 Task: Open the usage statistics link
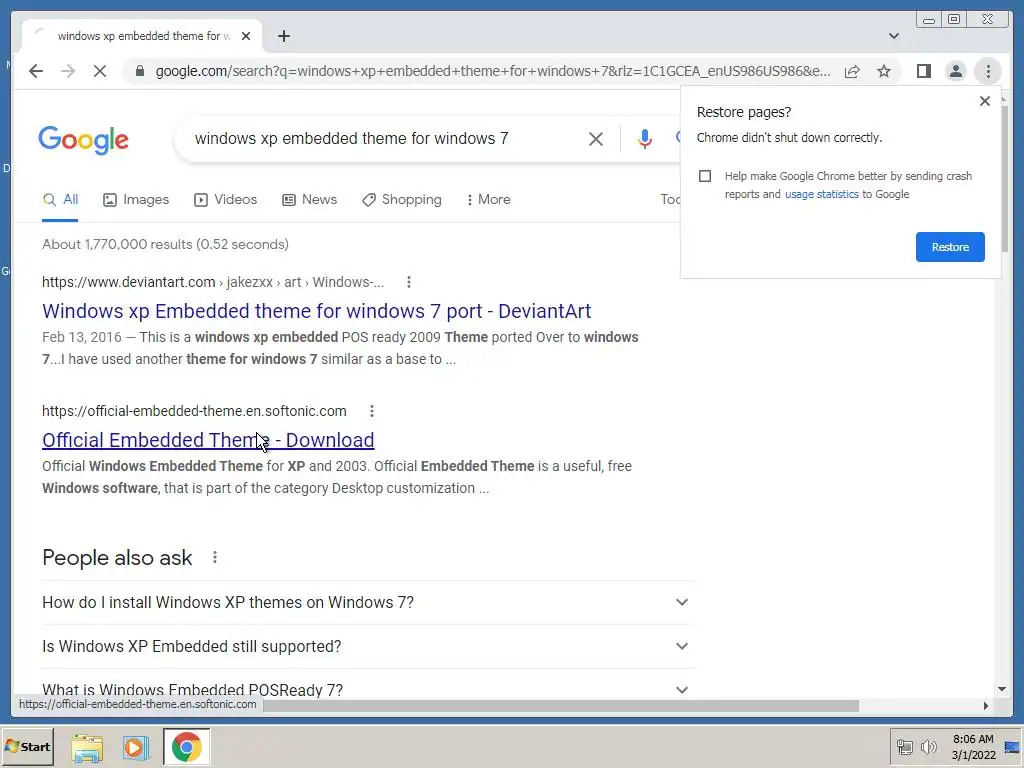(822, 194)
